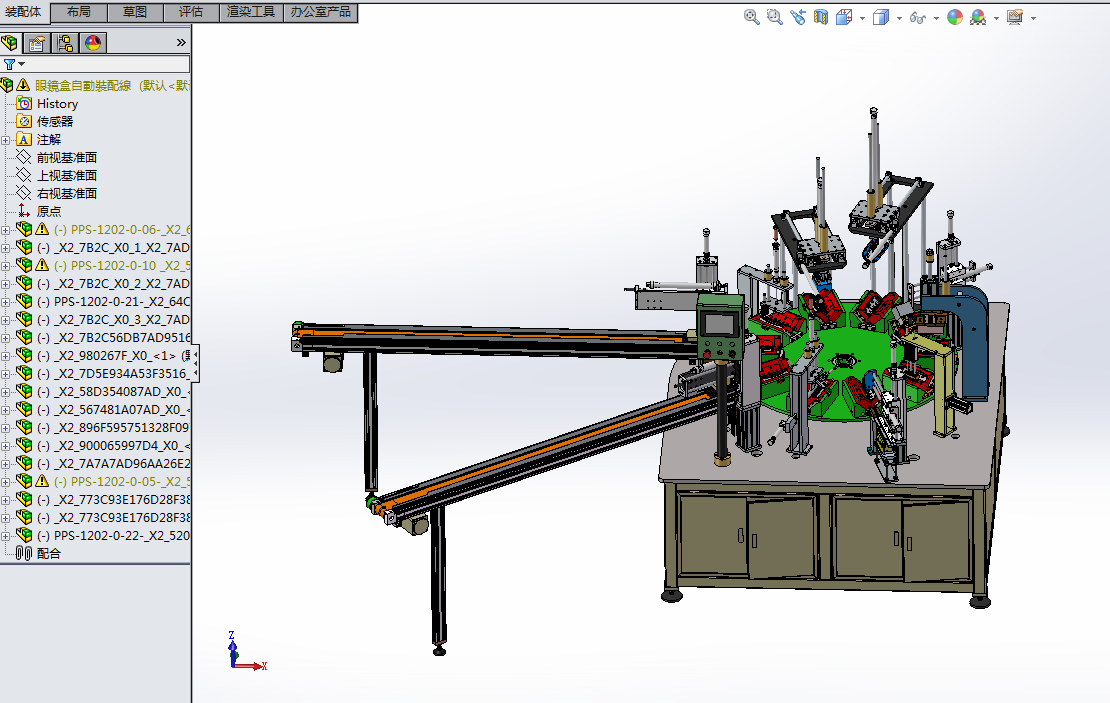Activate the Zoom to Area tool
The height and width of the screenshot is (703, 1110).
pyautogui.click(x=775, y=17)
